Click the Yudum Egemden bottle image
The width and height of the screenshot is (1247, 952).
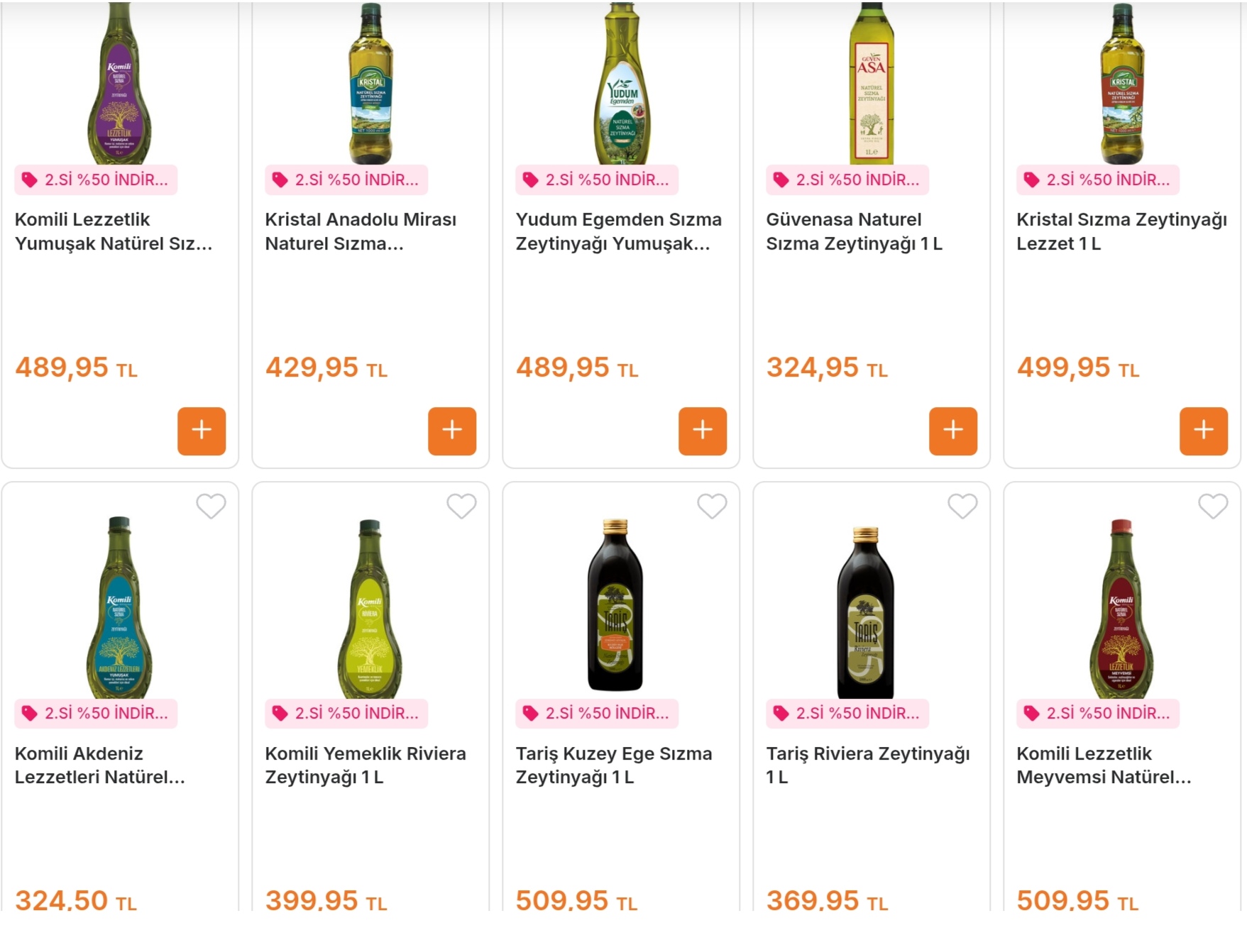622,85
